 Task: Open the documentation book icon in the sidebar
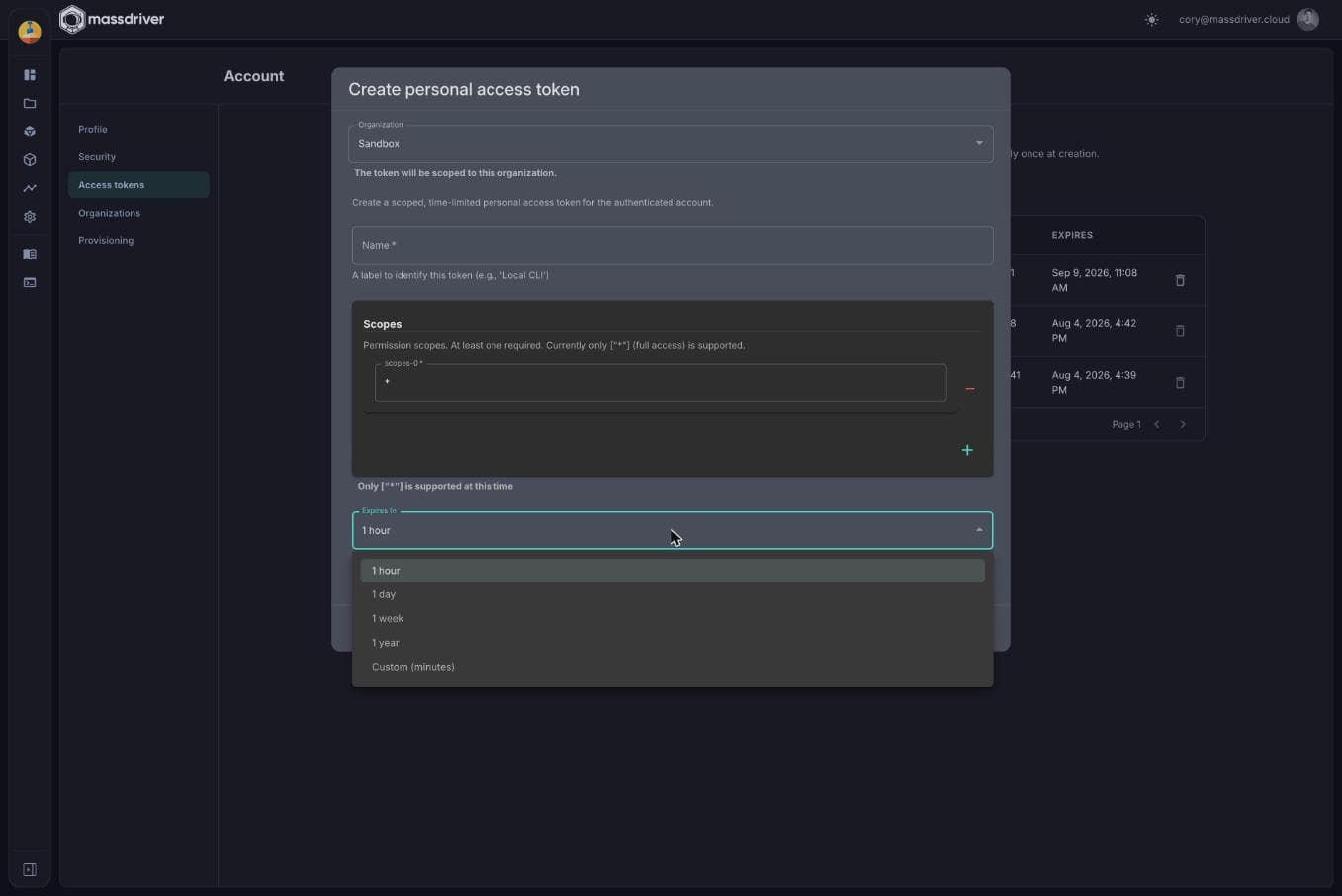30,254
